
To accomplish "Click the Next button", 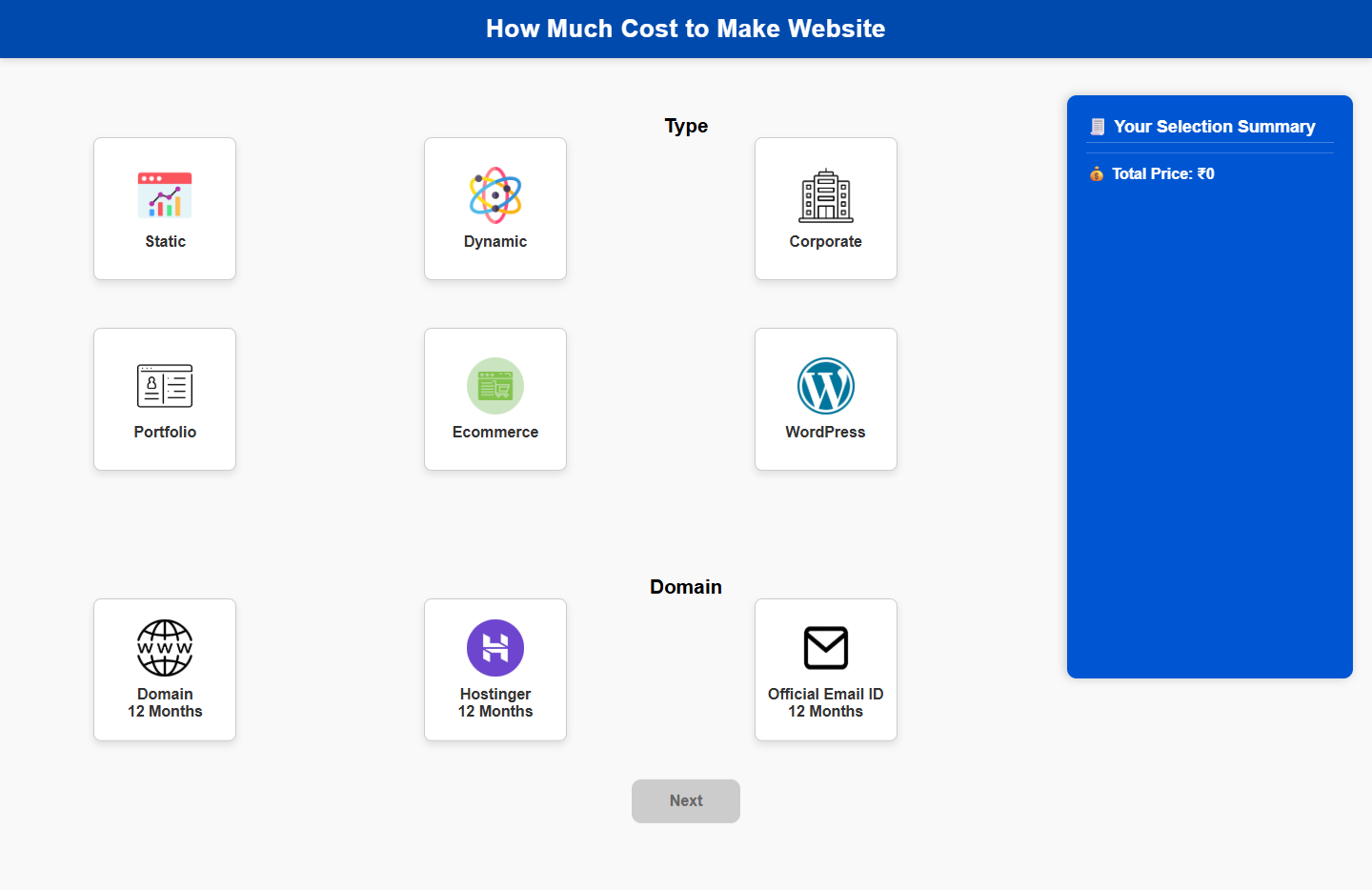I will point(685,800).
